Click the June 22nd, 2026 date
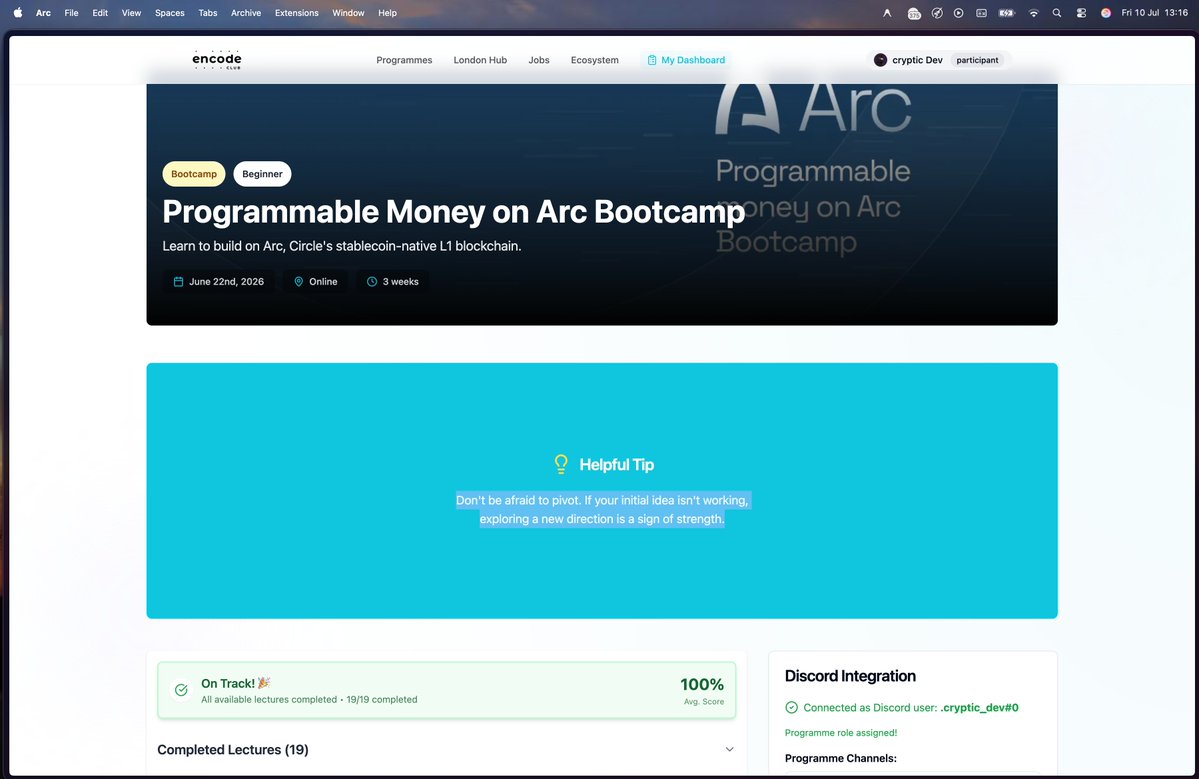1199x779 pixels. click(226, 281)
